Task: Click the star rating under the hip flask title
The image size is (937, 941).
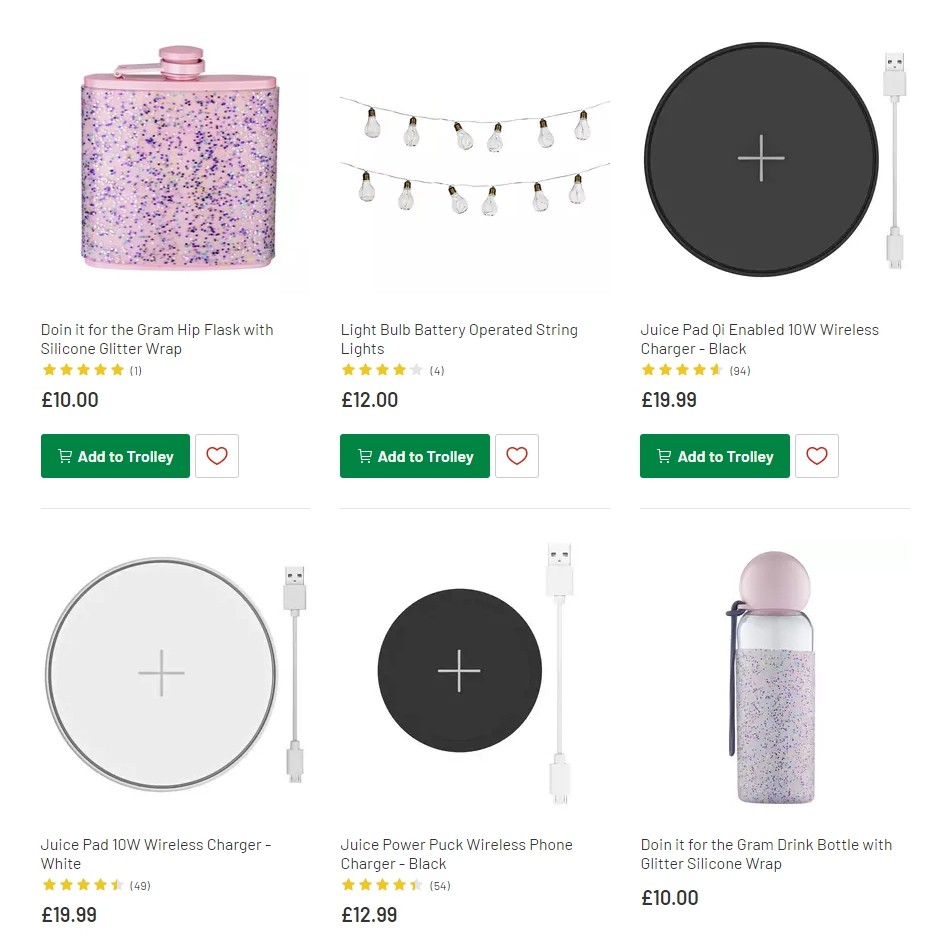Action: pyautogui.click(x=81, y=370)
